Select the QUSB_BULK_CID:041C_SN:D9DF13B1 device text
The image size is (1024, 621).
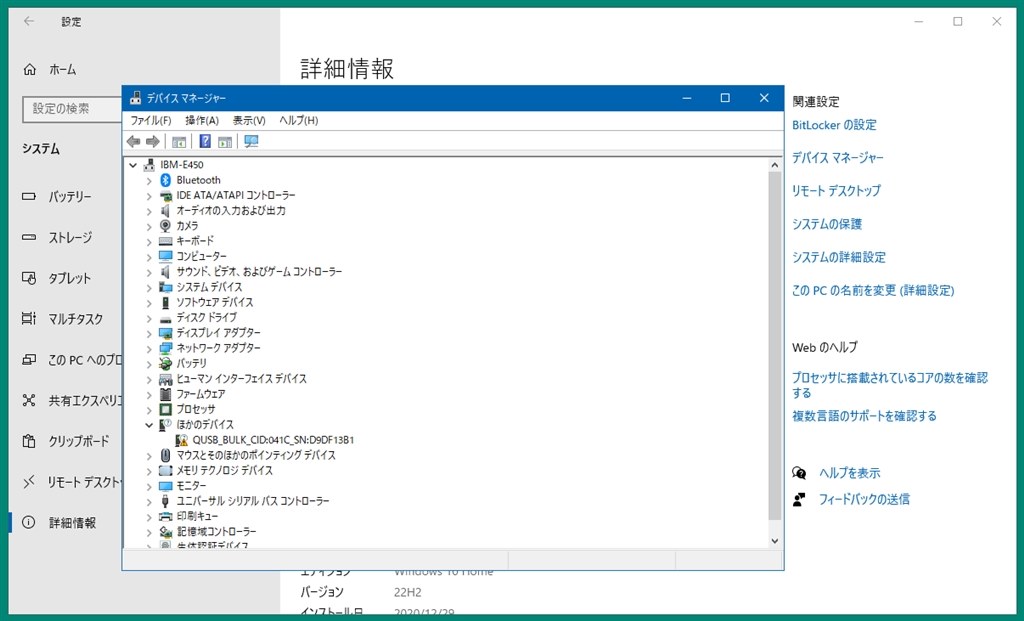273,440
